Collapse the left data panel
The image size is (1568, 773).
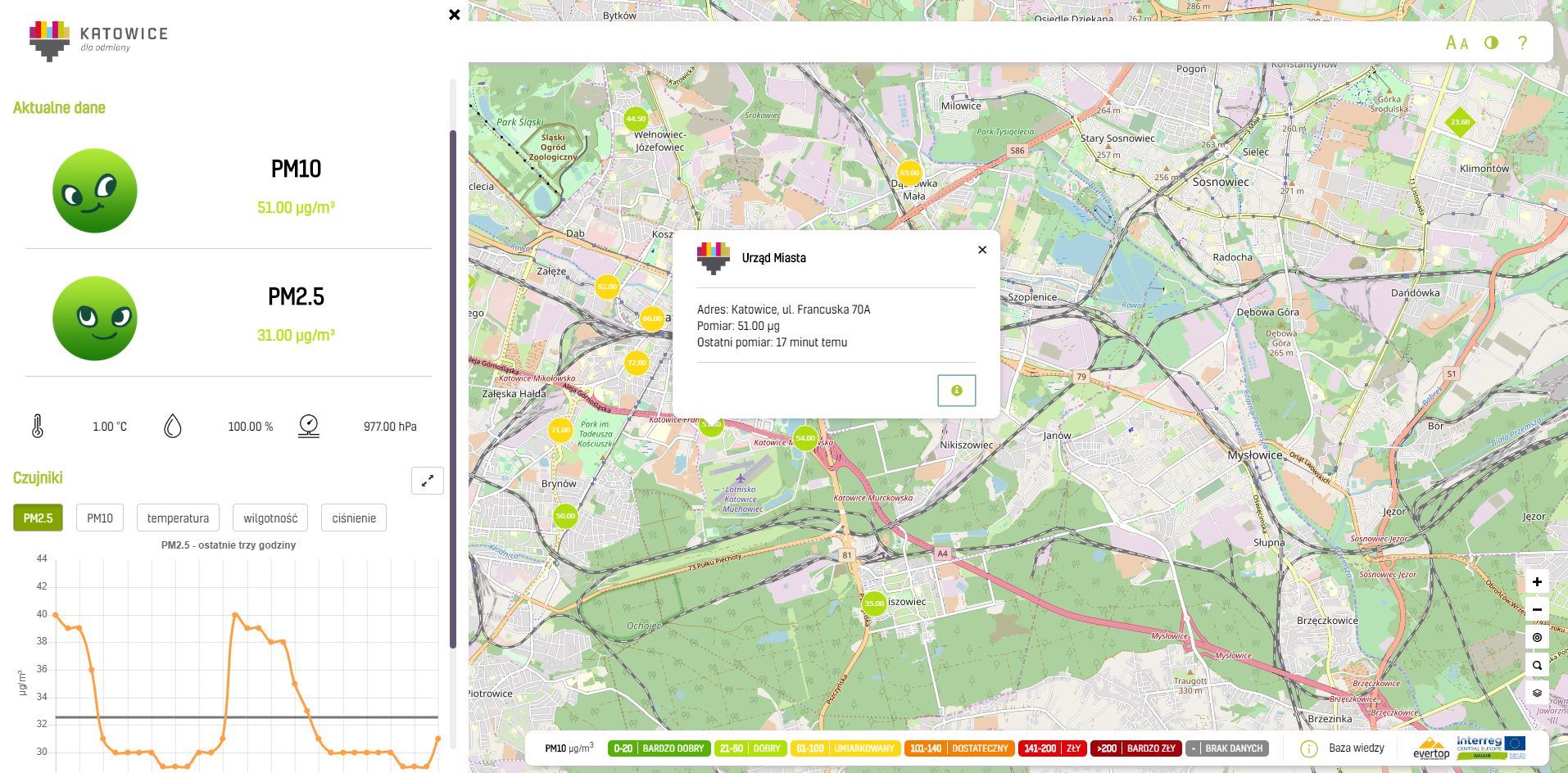click(x=455, y=15)
